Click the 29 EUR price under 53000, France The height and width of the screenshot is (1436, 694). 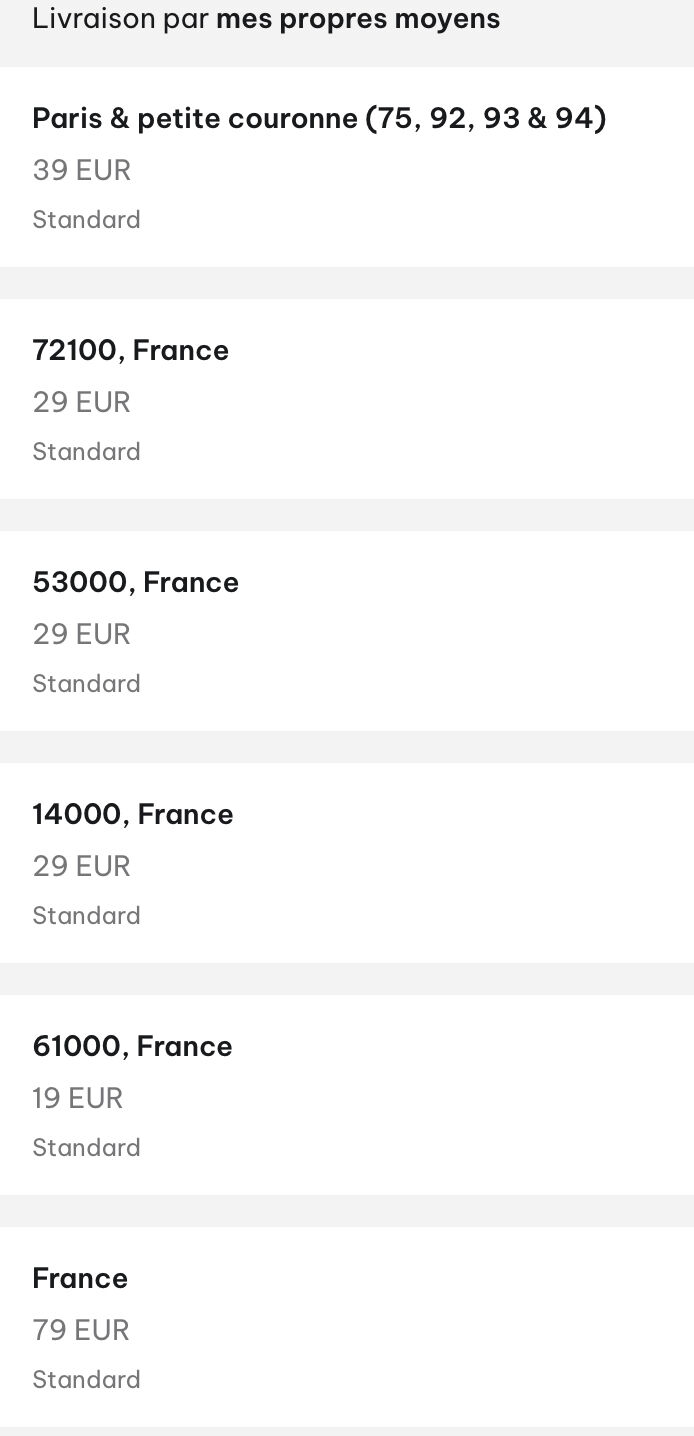[82, 634]
